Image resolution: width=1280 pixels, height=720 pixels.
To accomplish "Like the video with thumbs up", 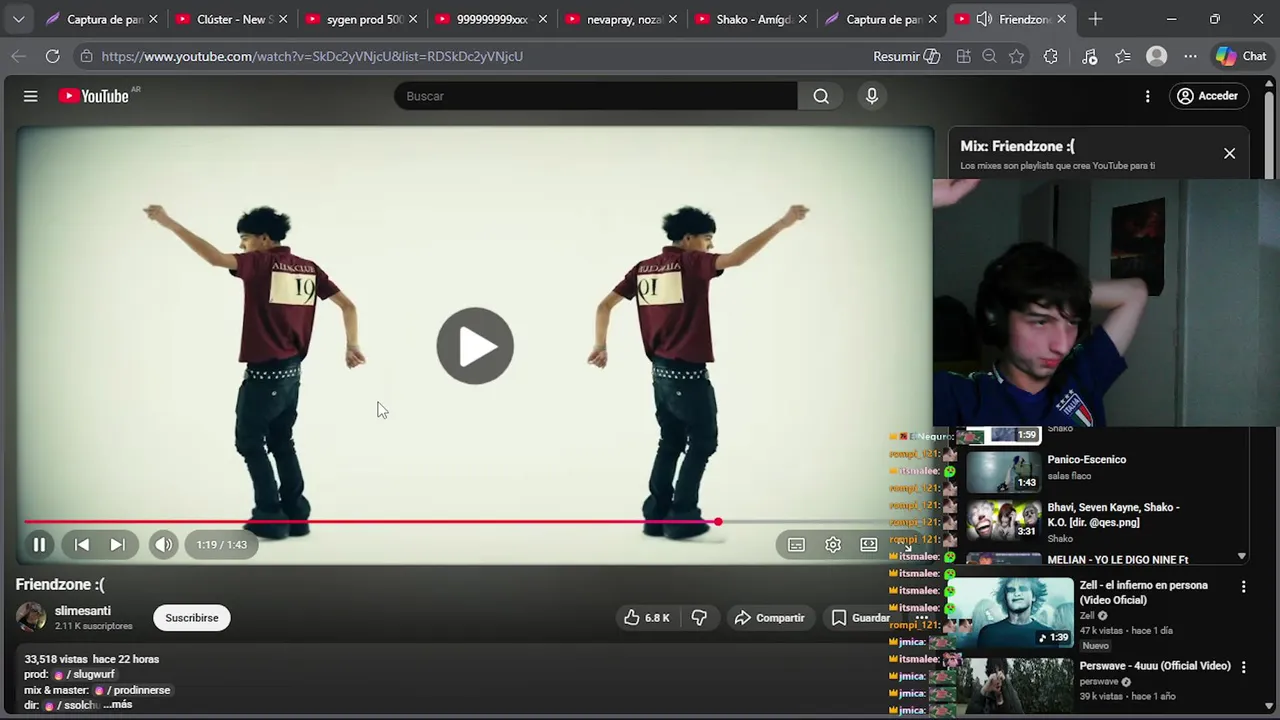I will coord(647,618).
